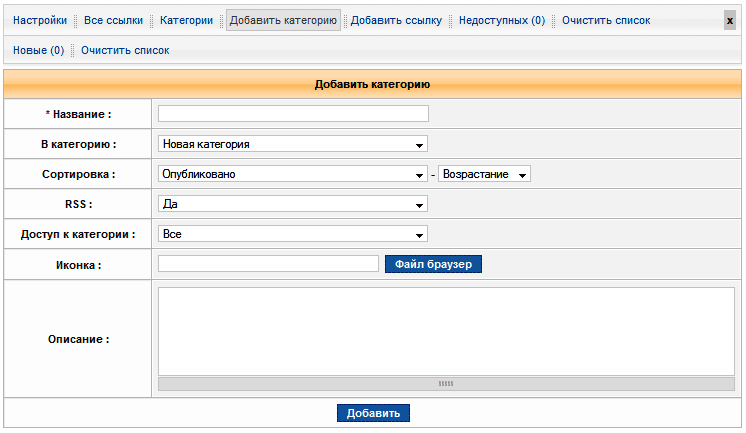Open the Настройки tab
This screenshot has height=433, width=746.
pyautogui.click(x=40, y=20)
